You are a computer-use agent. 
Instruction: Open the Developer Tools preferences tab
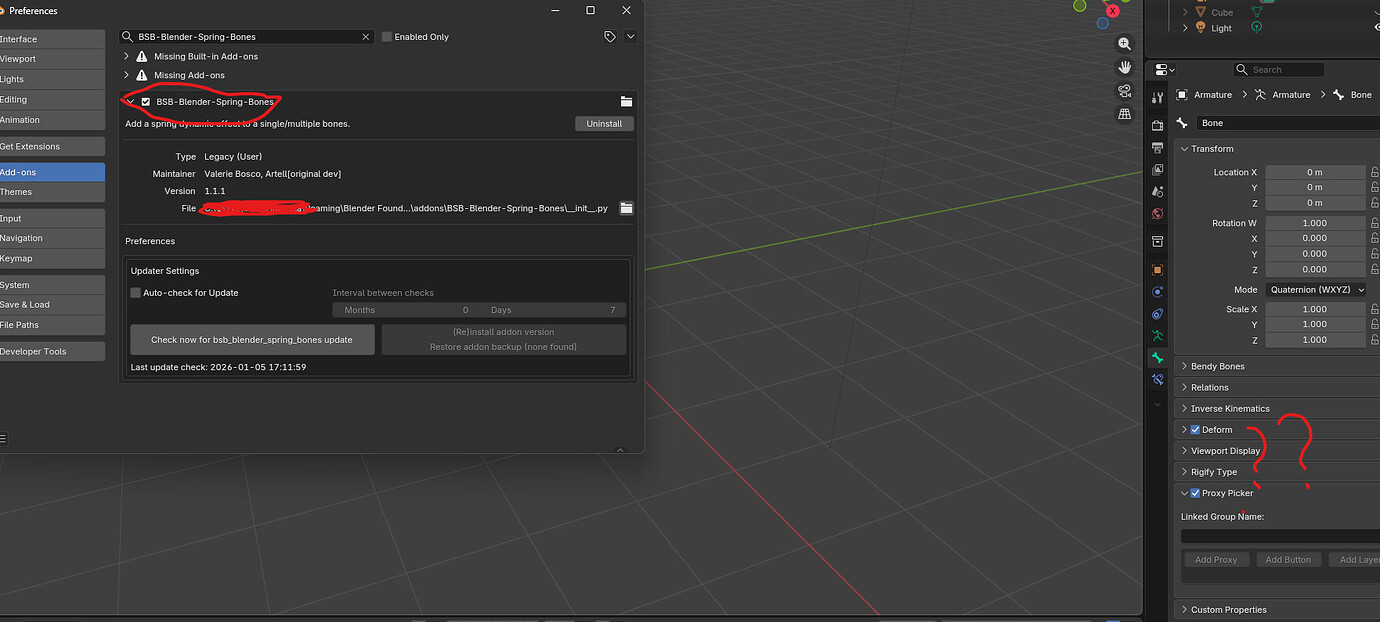52,351
